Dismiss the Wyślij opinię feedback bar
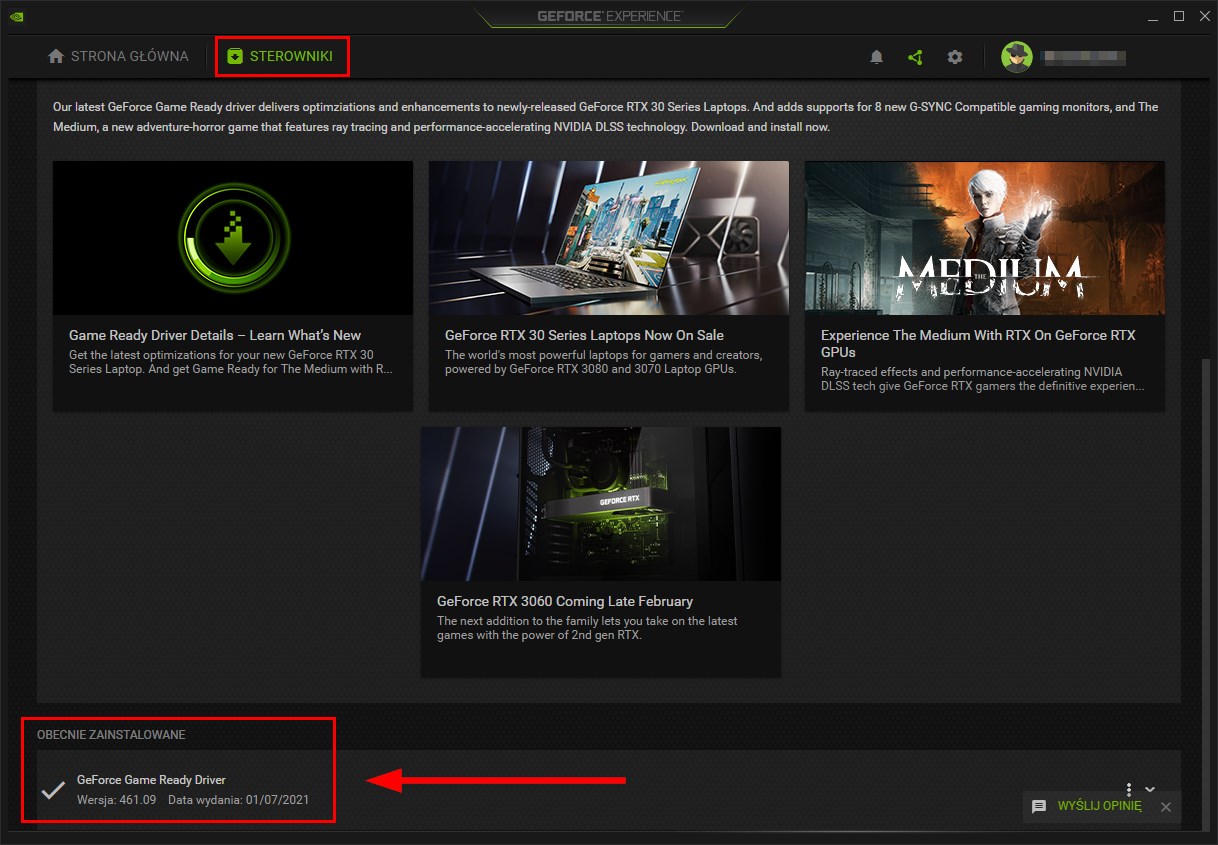1218x845 pixels. pos(1165,806)
